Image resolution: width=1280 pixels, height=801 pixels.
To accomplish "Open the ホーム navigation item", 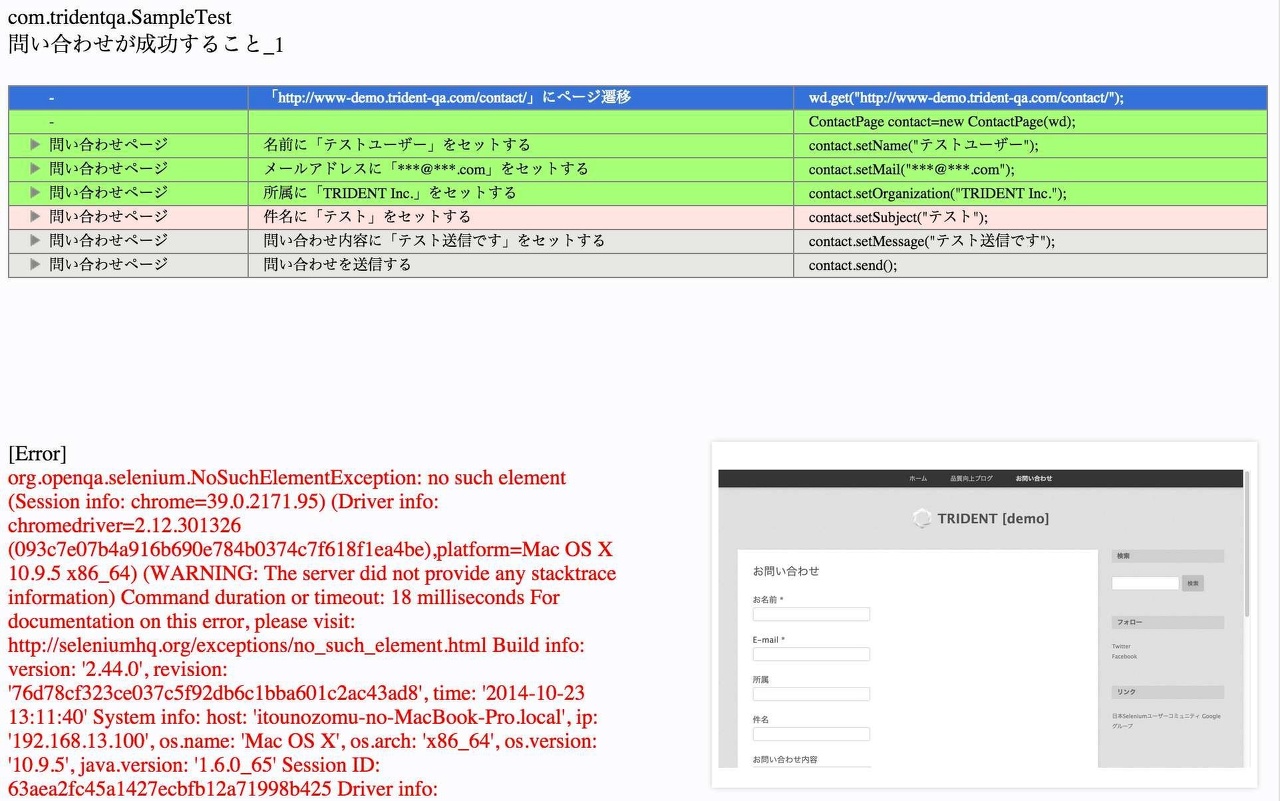I will (x=918, y=478).
